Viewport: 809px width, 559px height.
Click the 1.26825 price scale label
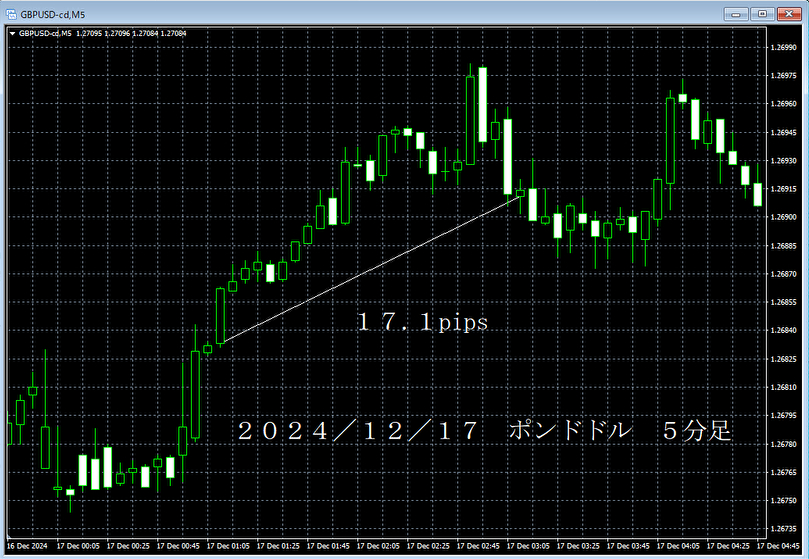click(x=783, y=359)
